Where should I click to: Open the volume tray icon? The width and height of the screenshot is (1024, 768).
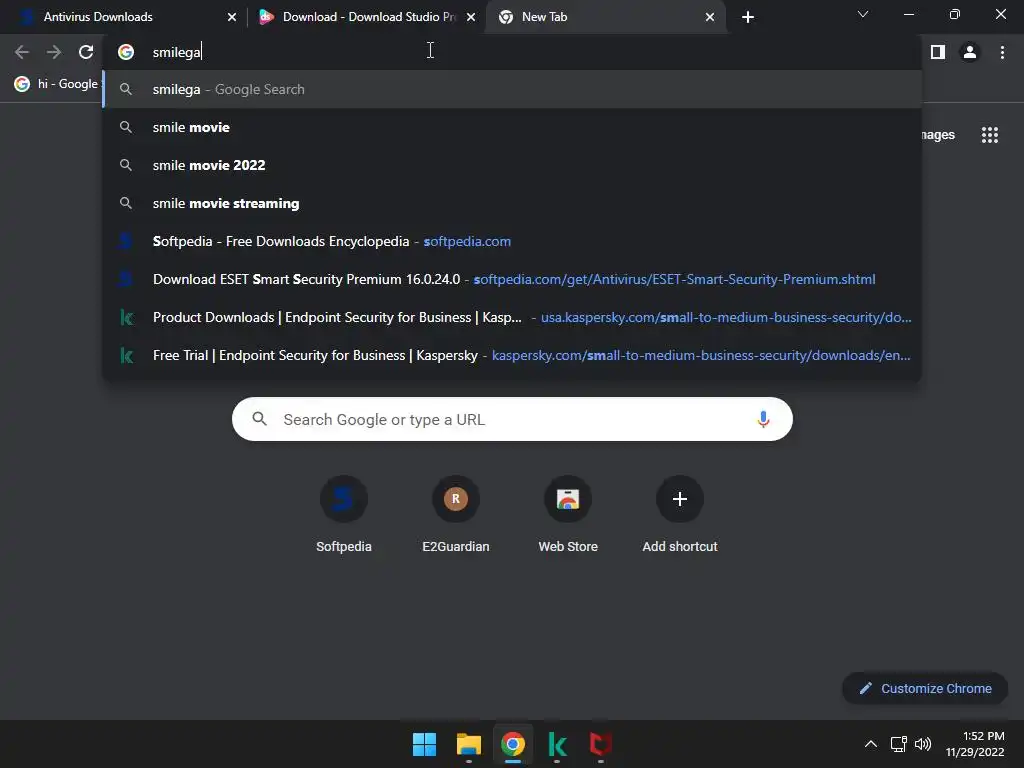click(x=923, y=744)
